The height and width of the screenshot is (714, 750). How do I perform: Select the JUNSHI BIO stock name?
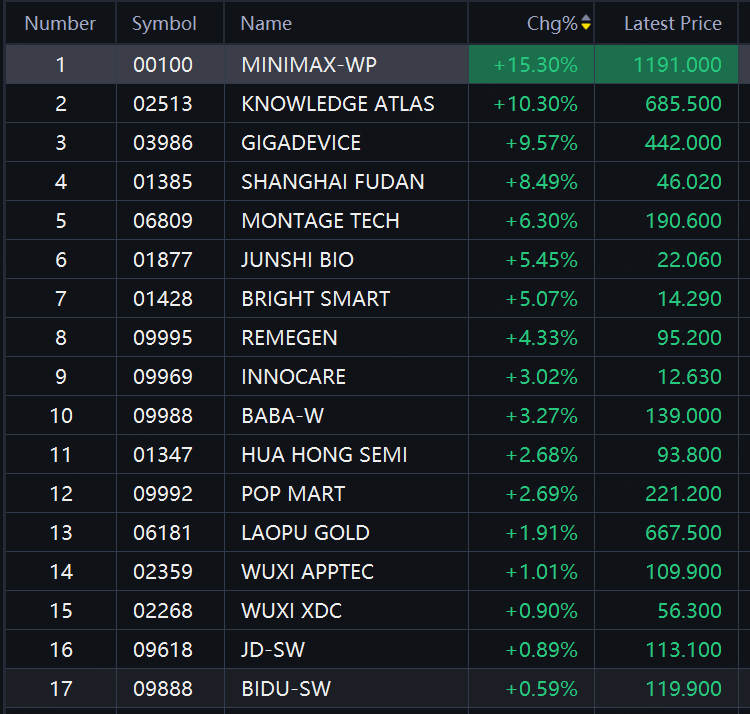click(297, 260)
